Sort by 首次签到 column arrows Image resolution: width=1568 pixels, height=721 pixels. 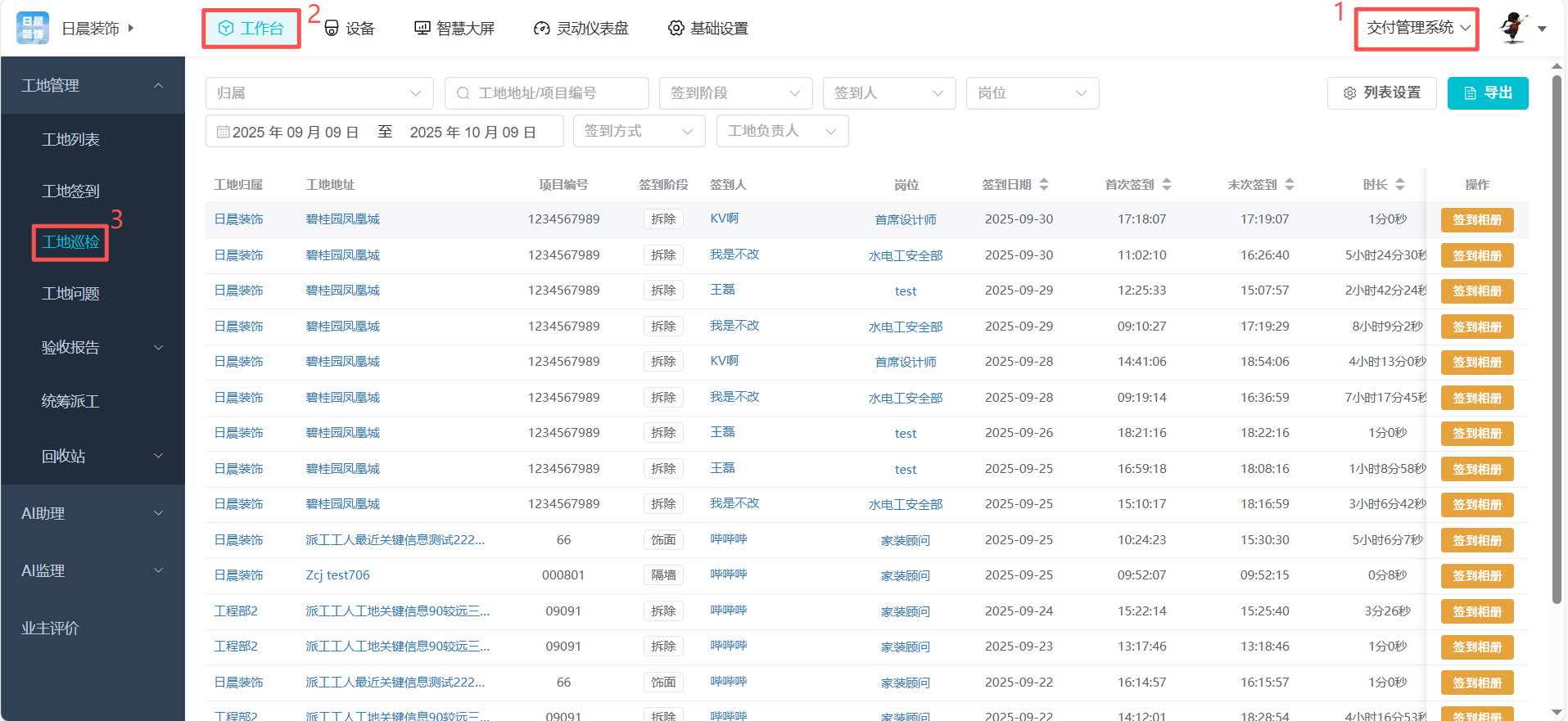coord(1167,185)
